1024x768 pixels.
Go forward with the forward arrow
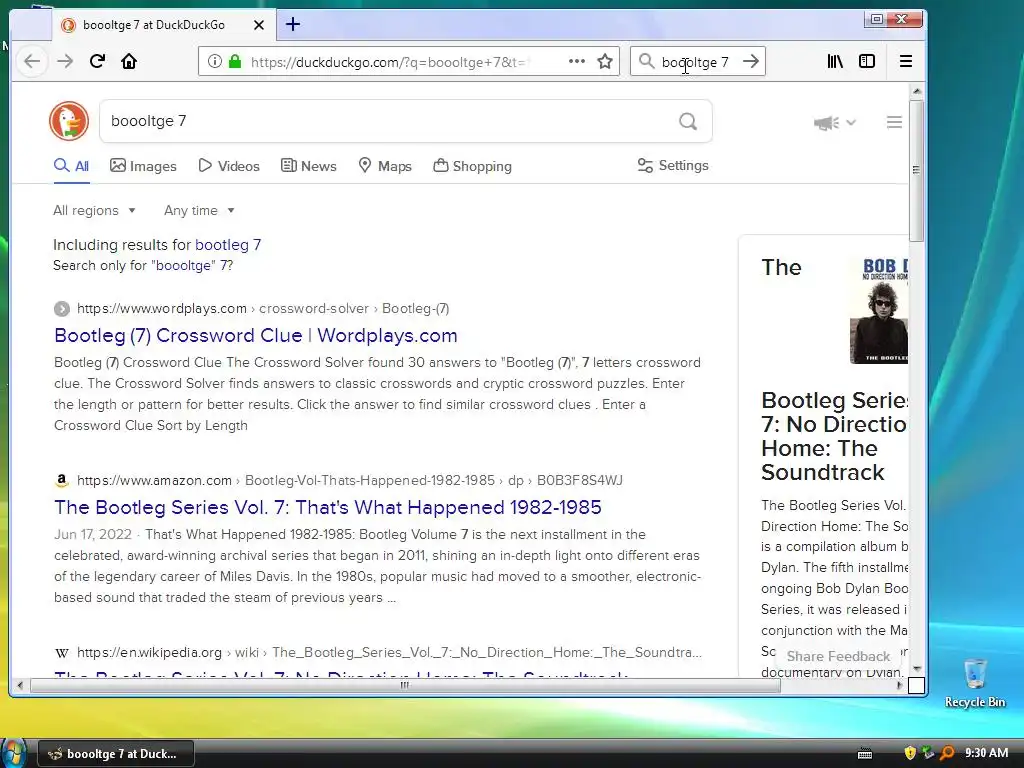pos(65,61)
